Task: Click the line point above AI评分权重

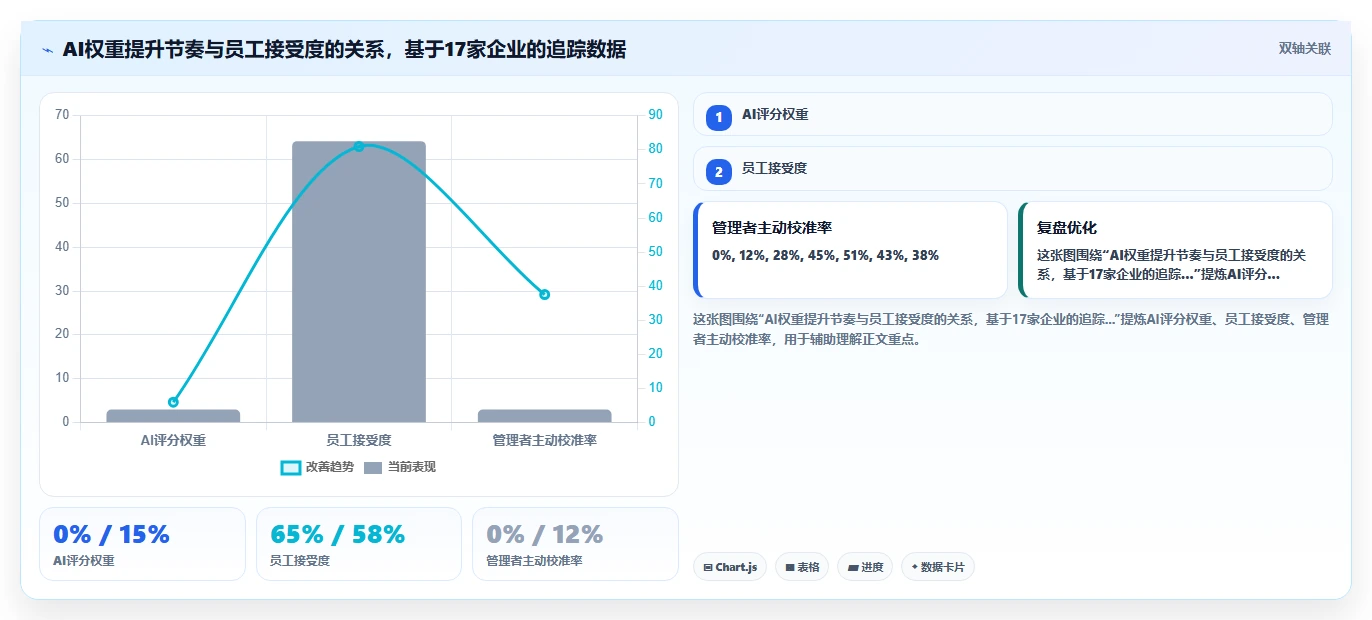Action: (x=173, y=402)
